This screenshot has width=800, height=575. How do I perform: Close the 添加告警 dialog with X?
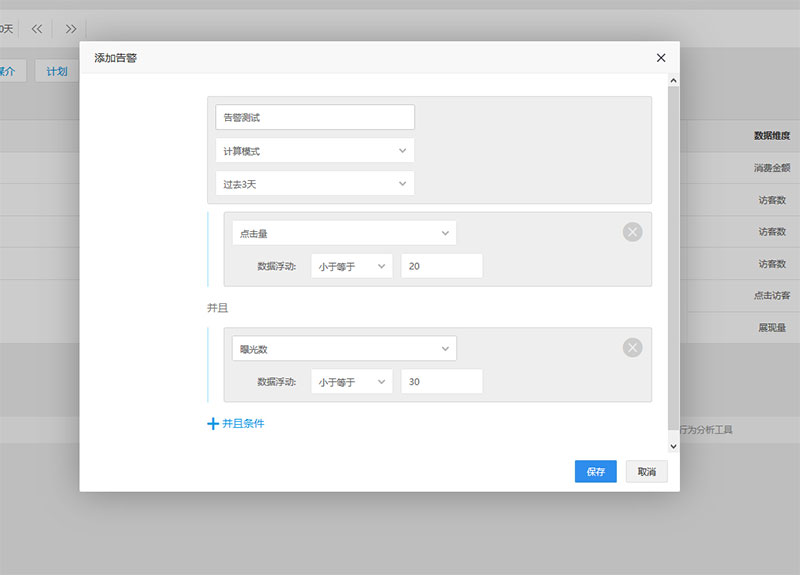tap(661, 58)
